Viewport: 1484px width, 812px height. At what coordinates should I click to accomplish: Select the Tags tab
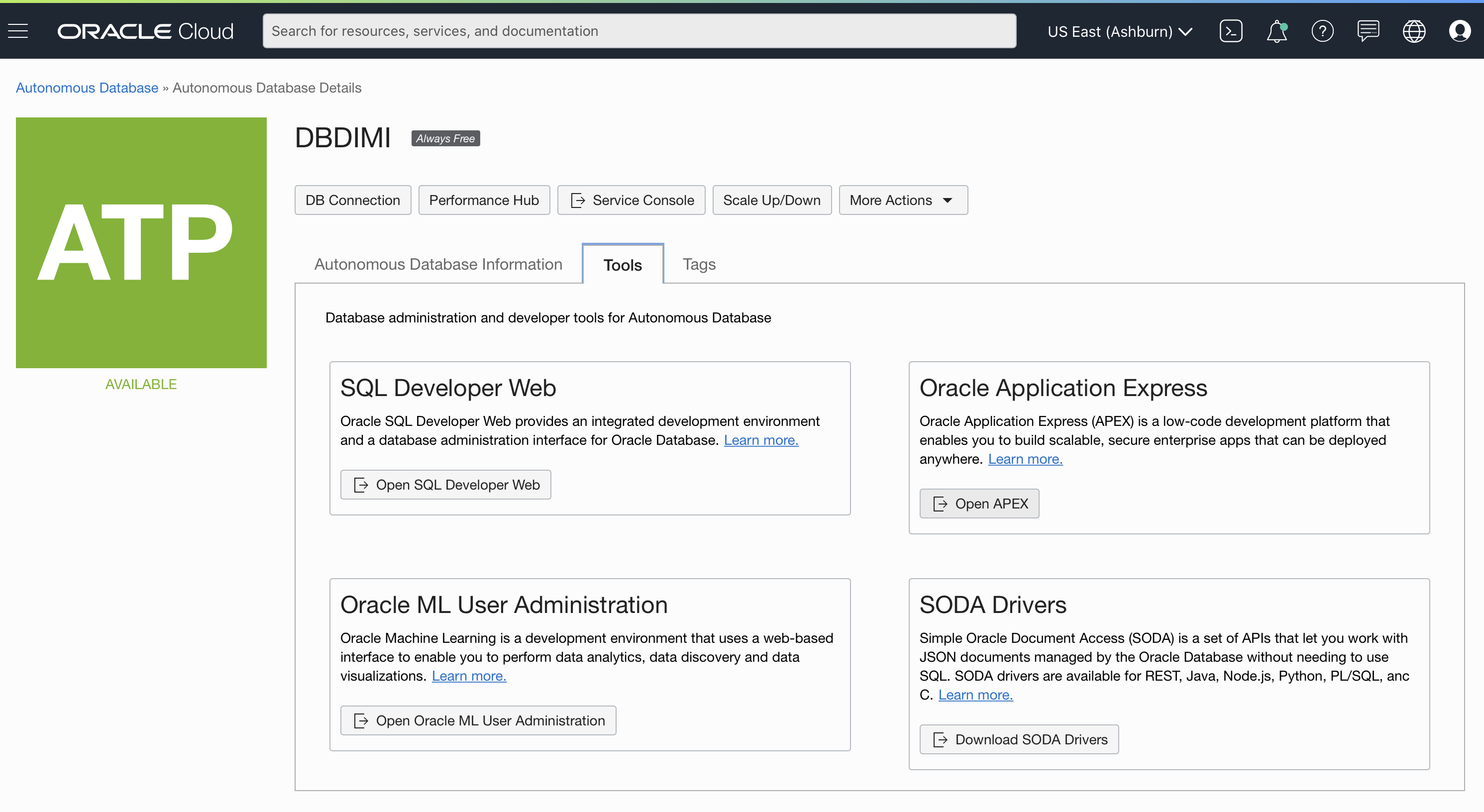click(x=699, y=264)
